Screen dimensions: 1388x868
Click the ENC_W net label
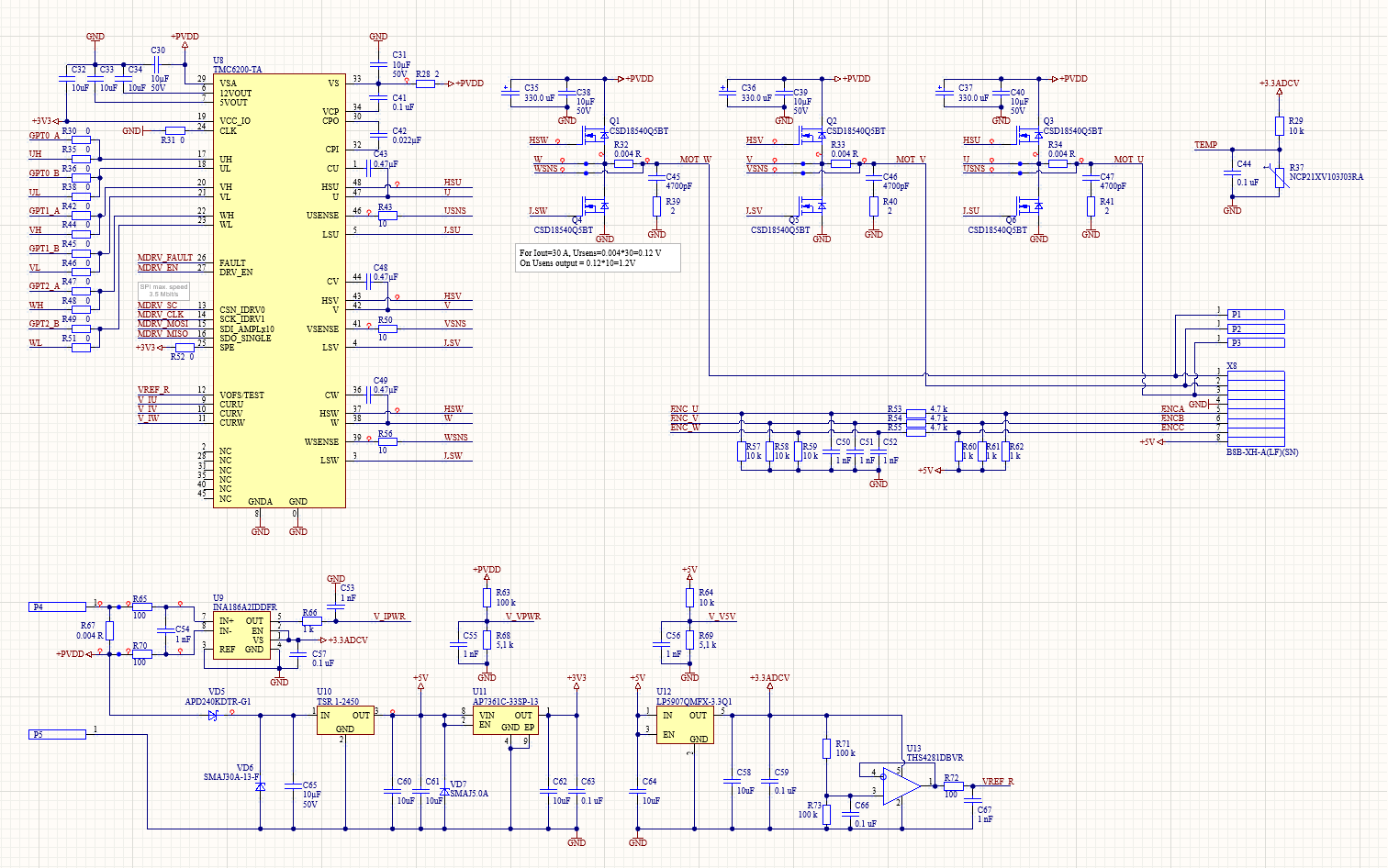pos(686,428)
